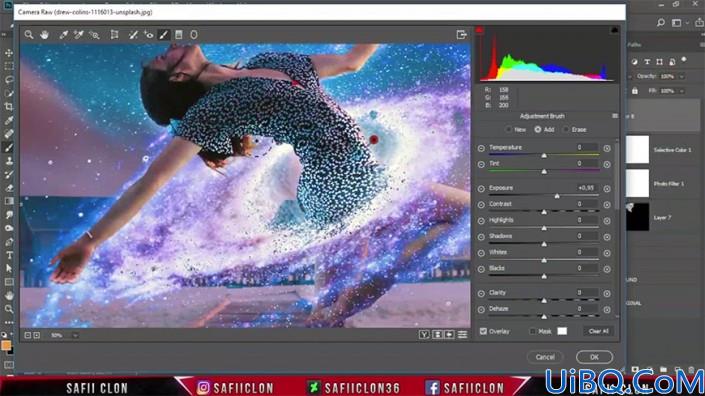The height and width of the screenshot is (396, 705).
Task: Click the orange foreground color swatch
Action: click(x=6, y=345)
